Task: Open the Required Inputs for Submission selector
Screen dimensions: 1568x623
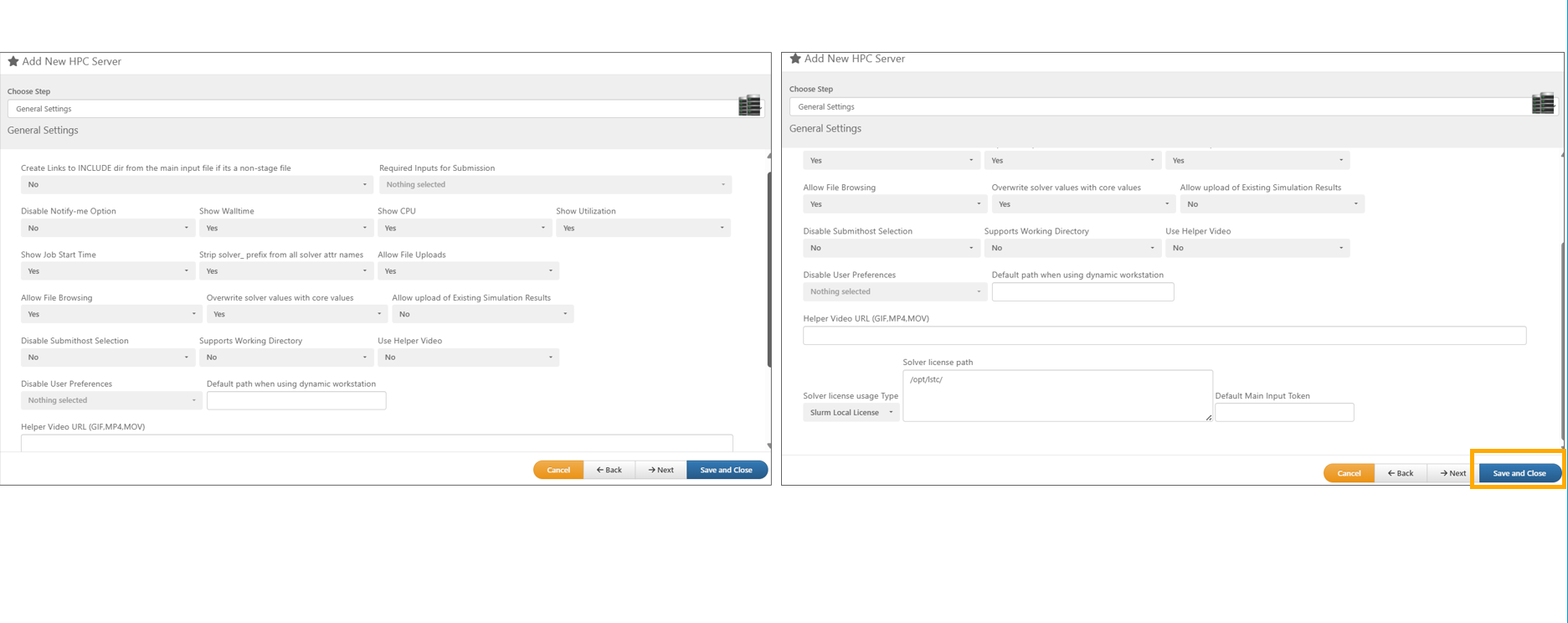Action: click(x=555, y=184)
